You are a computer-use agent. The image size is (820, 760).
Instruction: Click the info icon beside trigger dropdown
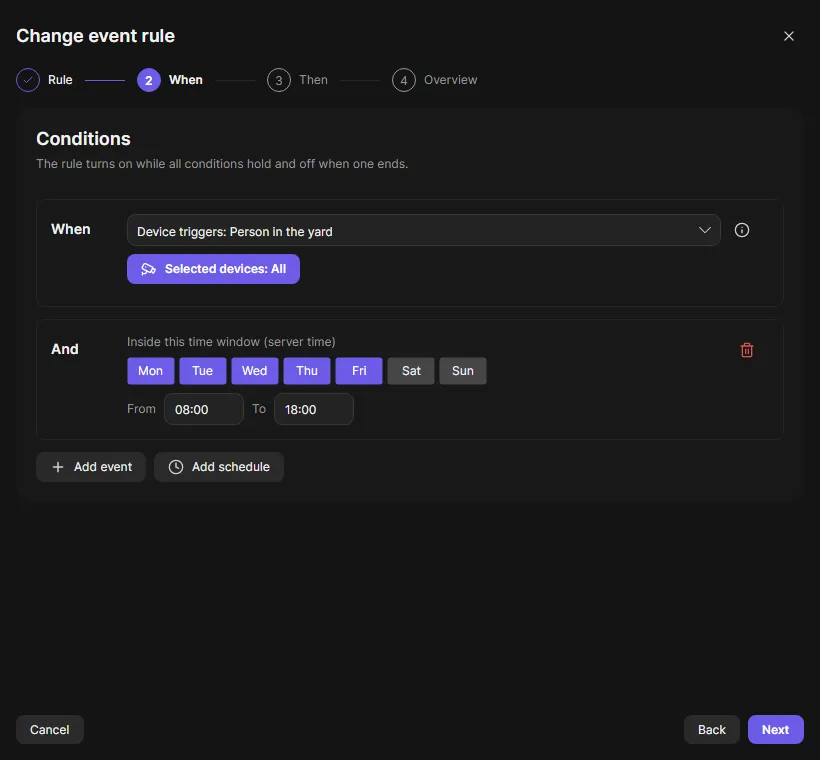(x=742, y=230)
